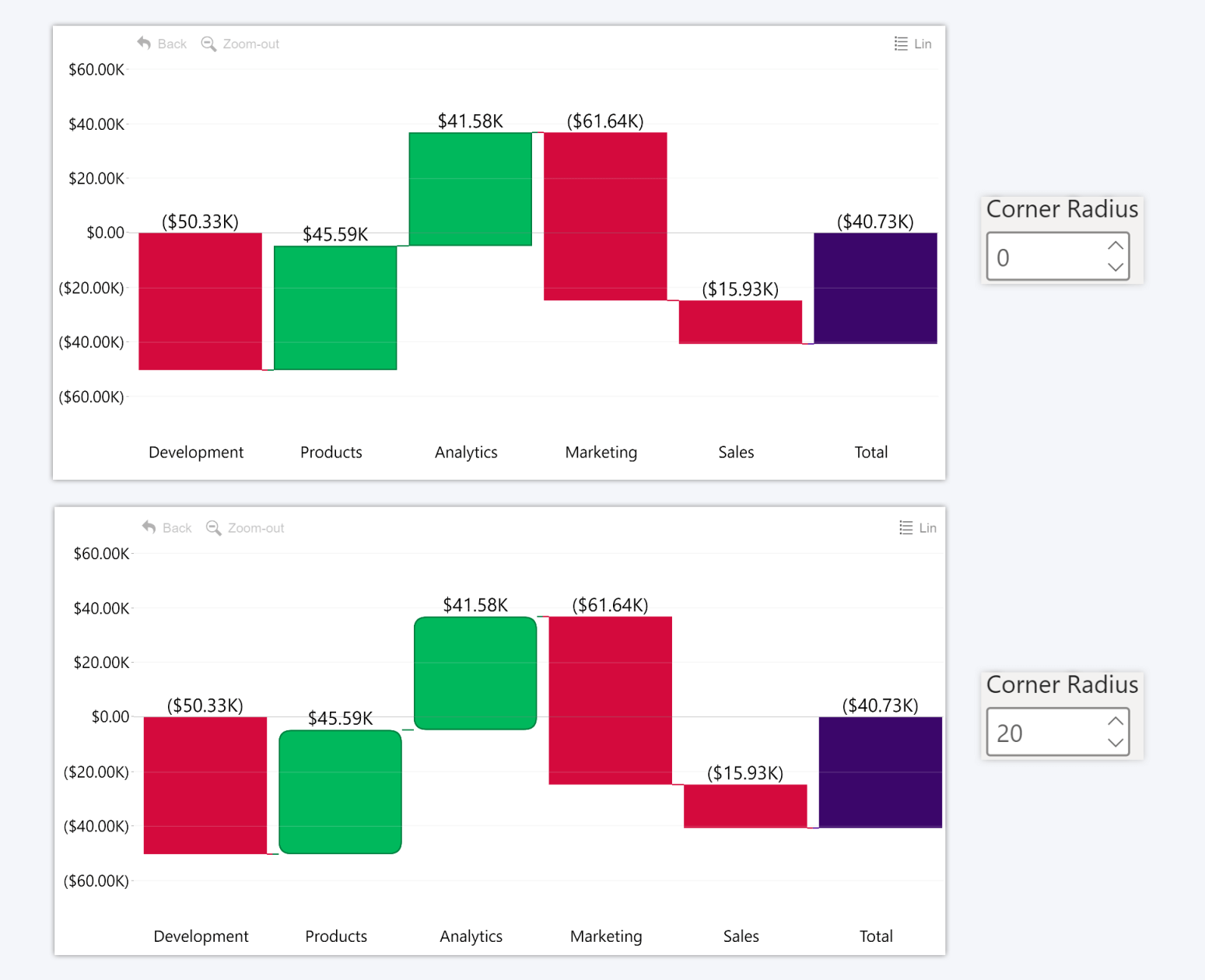Click the Development axis label in the rounded-corner chart
This screenshot has height=980, width=1205.
(201, 936)
